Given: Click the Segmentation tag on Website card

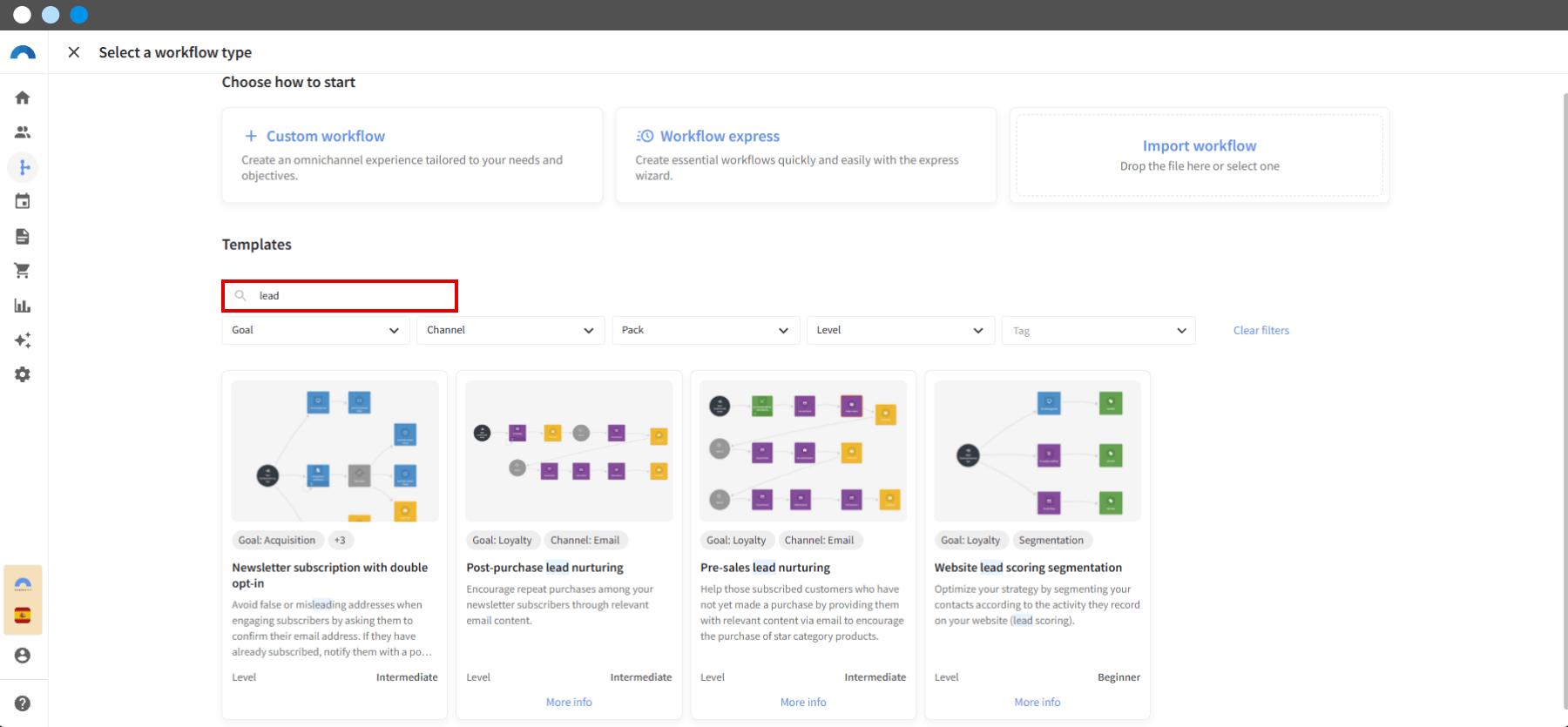Looking at the screenshot, I should pos(1051,540).
